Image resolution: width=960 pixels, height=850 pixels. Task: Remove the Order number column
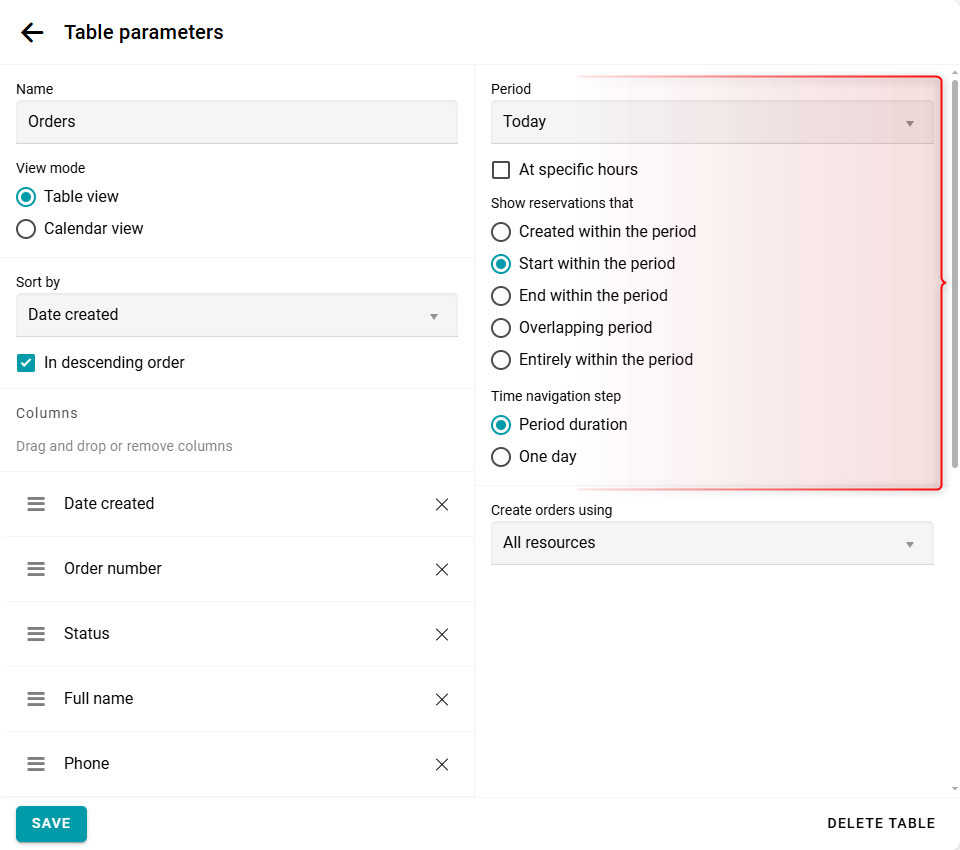[442, 569]
